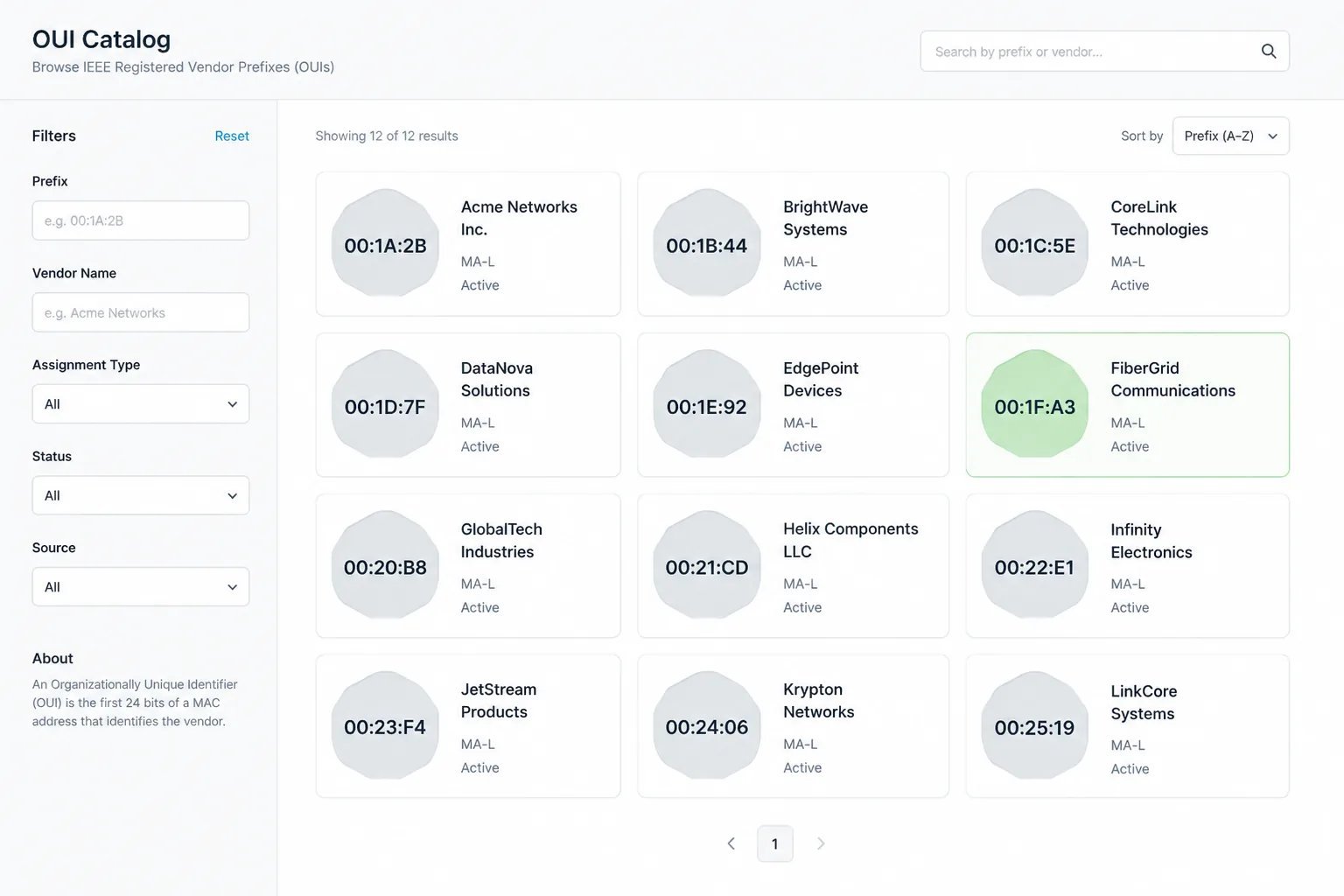Open the JetStream Products vendor name
The width and height of the screenshot is (1344, 896).
coord(499,700)
